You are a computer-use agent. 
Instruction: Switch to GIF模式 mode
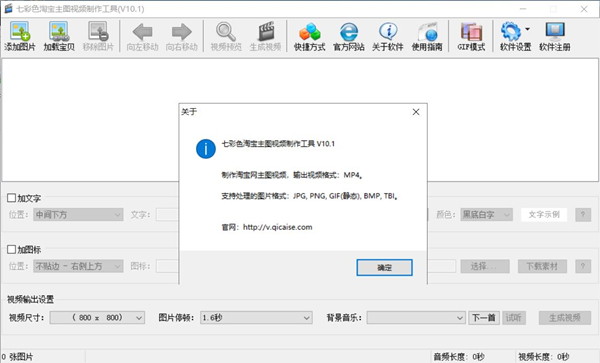coord(471,36)
